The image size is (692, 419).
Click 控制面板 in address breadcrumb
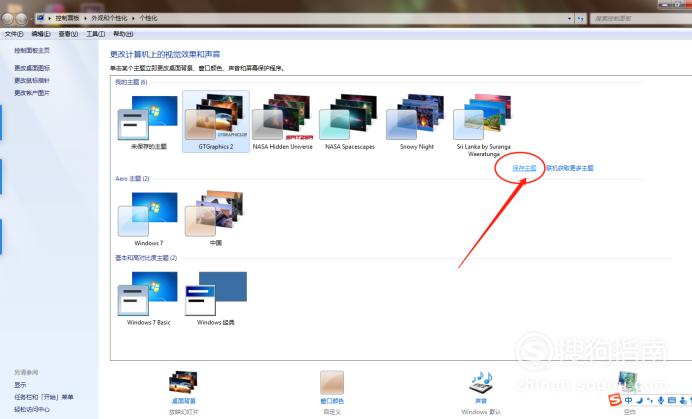(67, 18)
